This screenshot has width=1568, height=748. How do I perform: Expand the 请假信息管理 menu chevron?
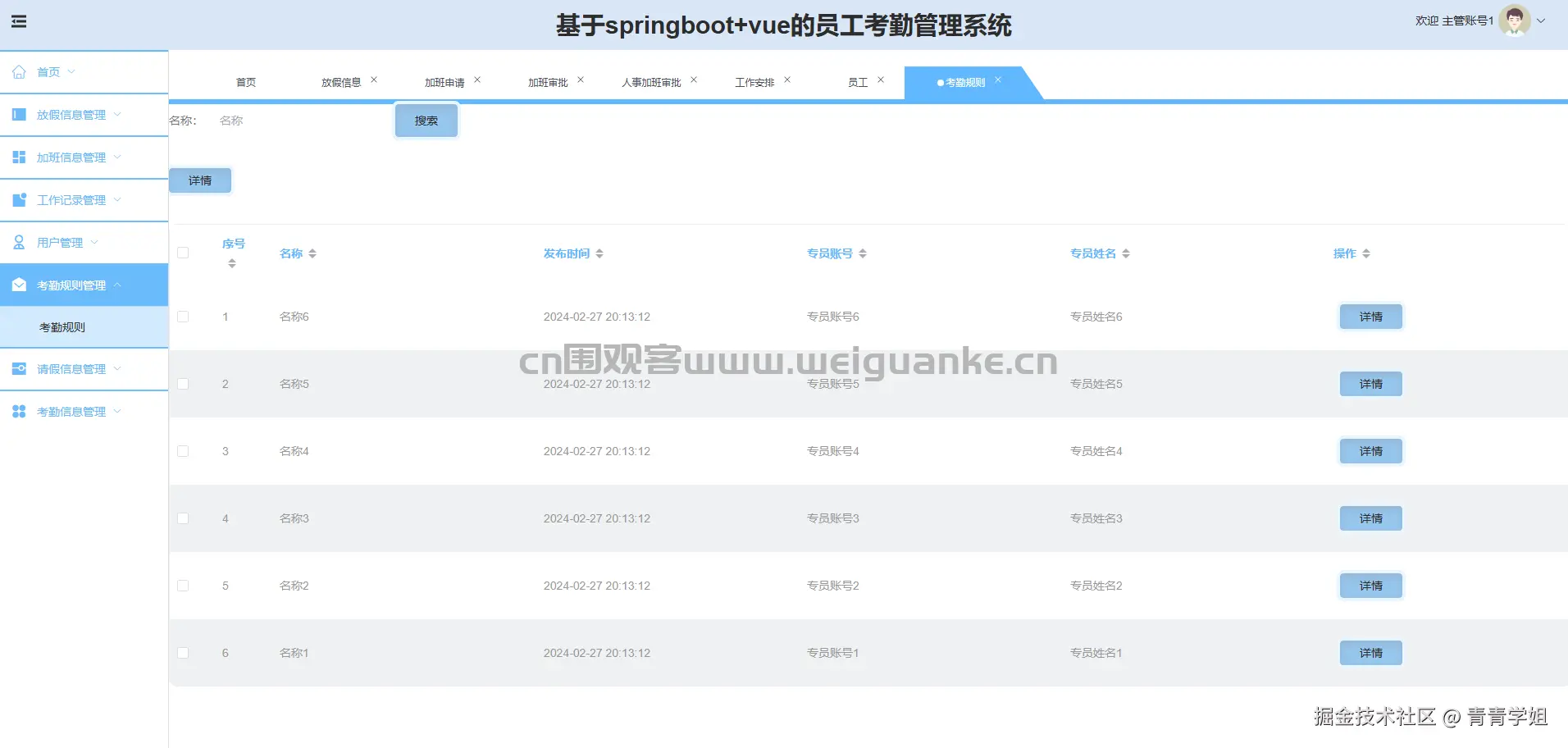click(x=117, y=368)
